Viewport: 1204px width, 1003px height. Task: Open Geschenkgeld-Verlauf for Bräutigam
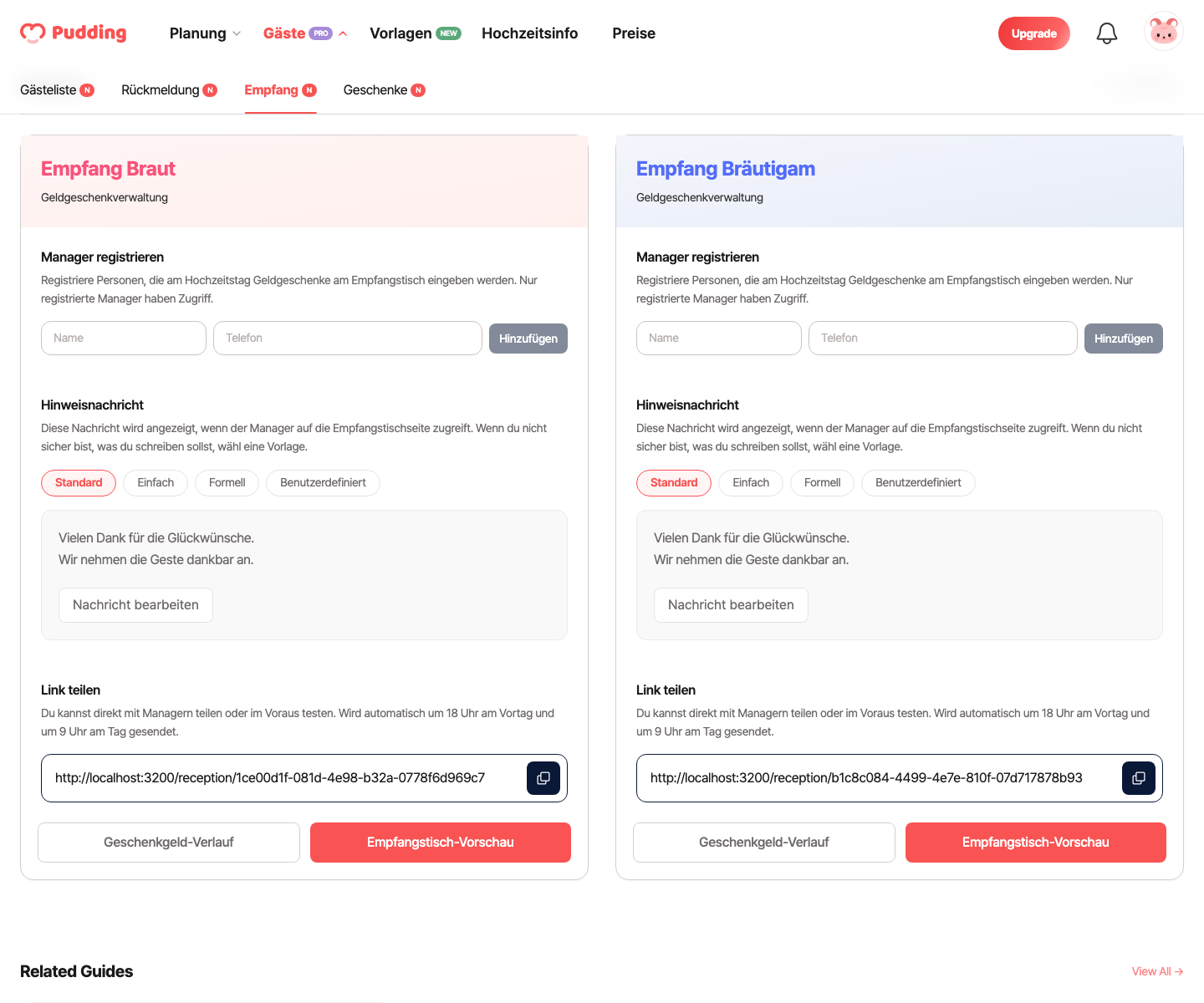click(764, 843)
